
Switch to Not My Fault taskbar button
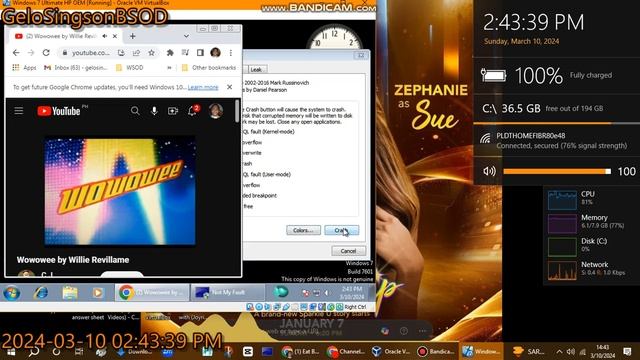tap(227, 293)
